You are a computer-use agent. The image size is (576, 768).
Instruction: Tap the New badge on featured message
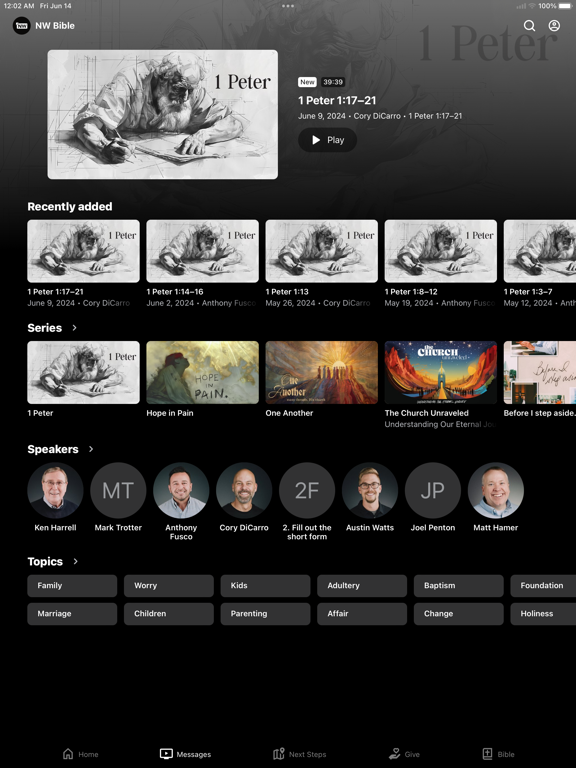pyautogui.click(x=307, y=82)
